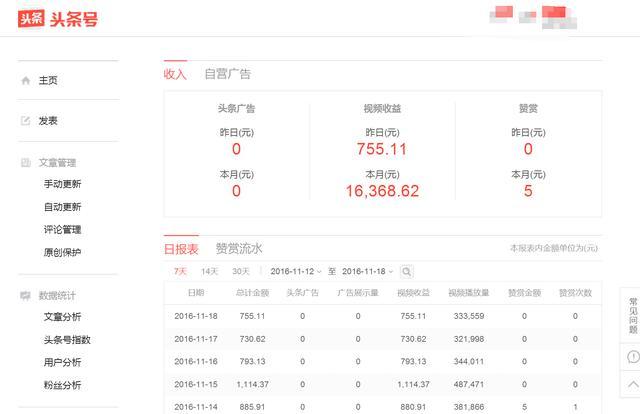The image size is (640, 414).
Task: Click the 视频收益 yesterday value 755.11
Action: 382,149
